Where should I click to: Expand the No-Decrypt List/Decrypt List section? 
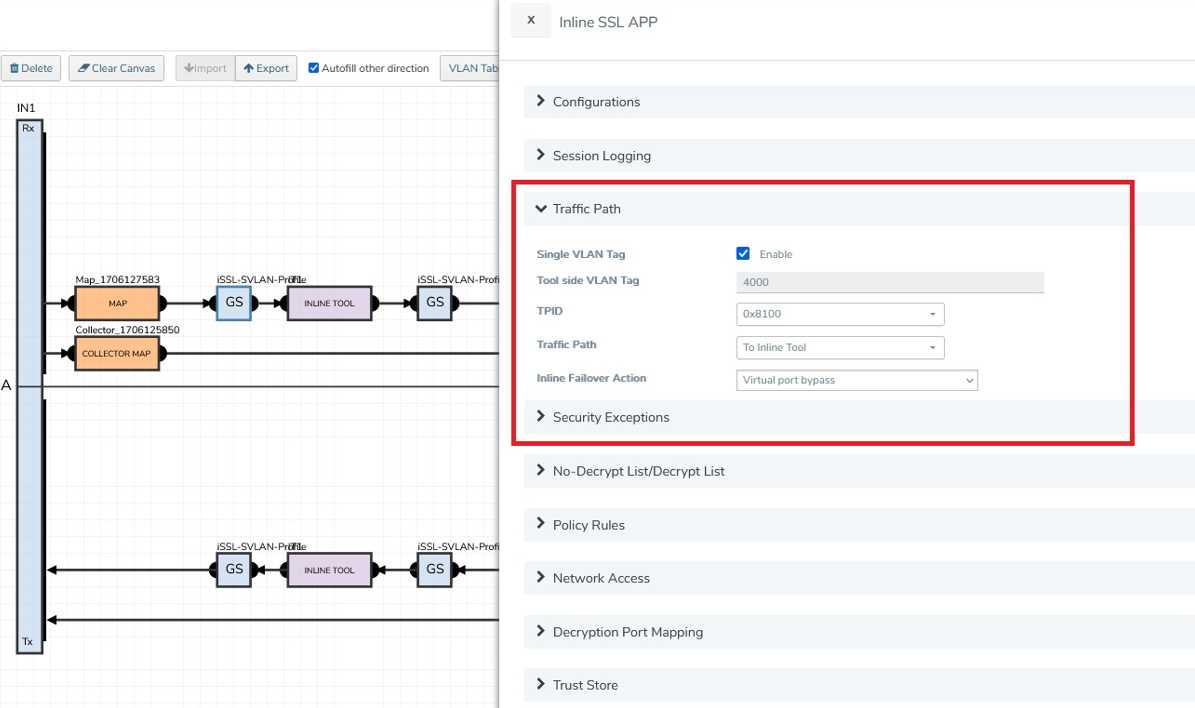(x=859, y=471)
